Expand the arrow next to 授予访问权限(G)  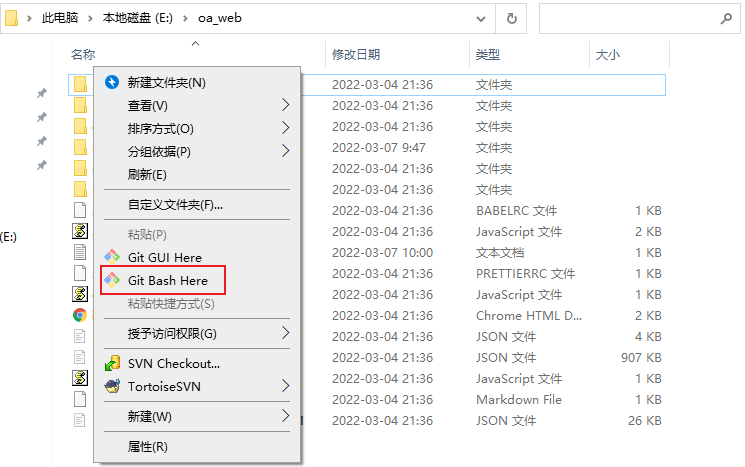tap(285, 333)
